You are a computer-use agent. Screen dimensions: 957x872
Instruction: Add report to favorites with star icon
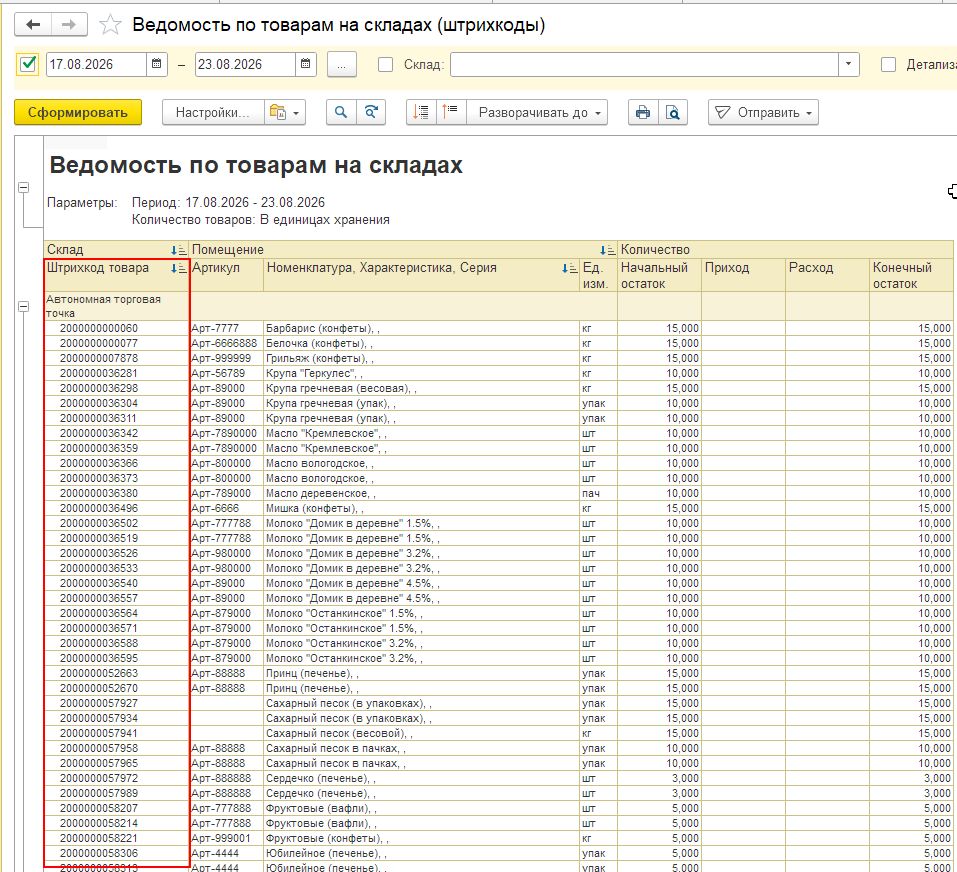pyautogui.click(x=110, y=24)
